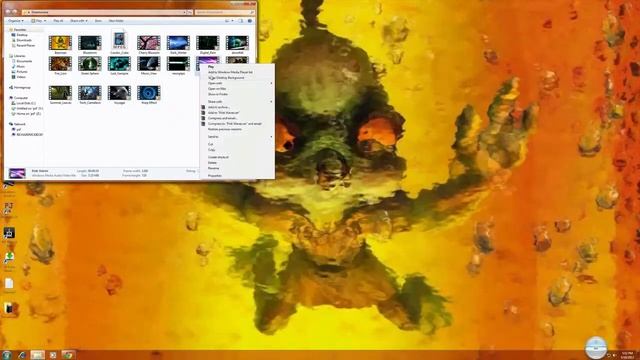Click the taskbar clock
The image size is (640, 360).
628,355
